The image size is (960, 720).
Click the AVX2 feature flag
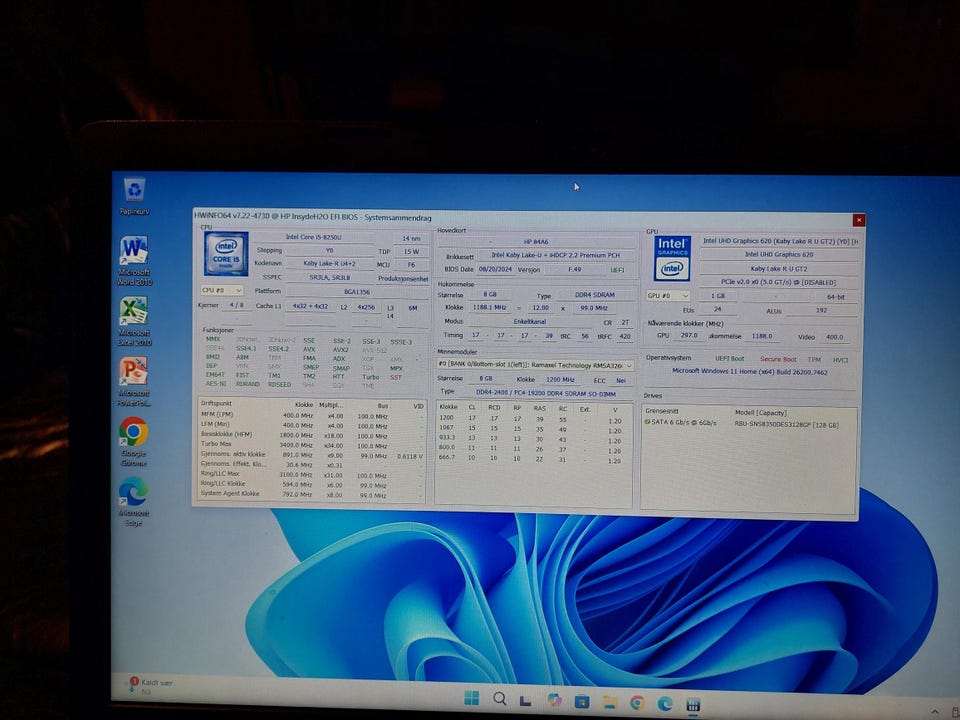click(340, 350)
